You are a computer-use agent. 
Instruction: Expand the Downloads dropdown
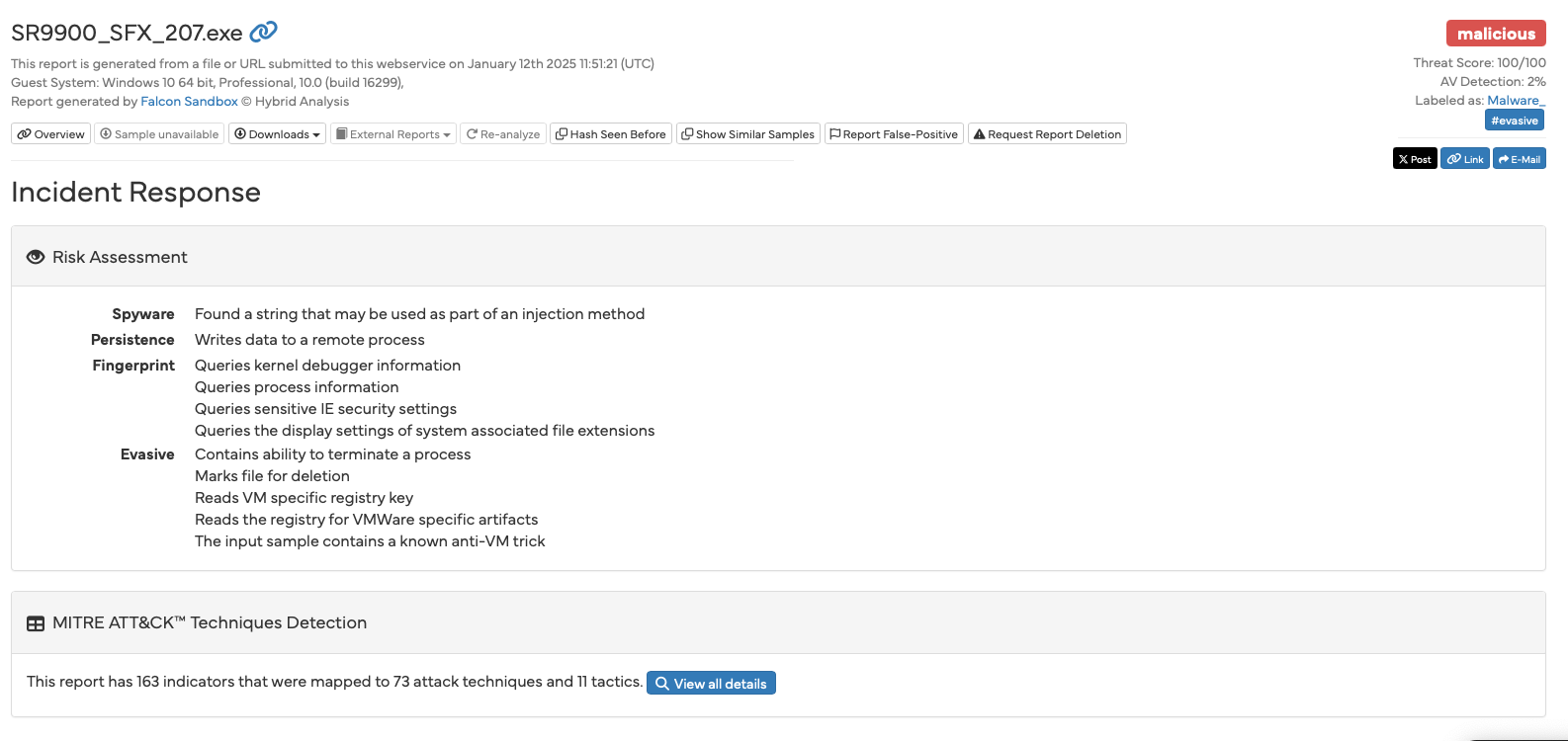coord(278,134)
